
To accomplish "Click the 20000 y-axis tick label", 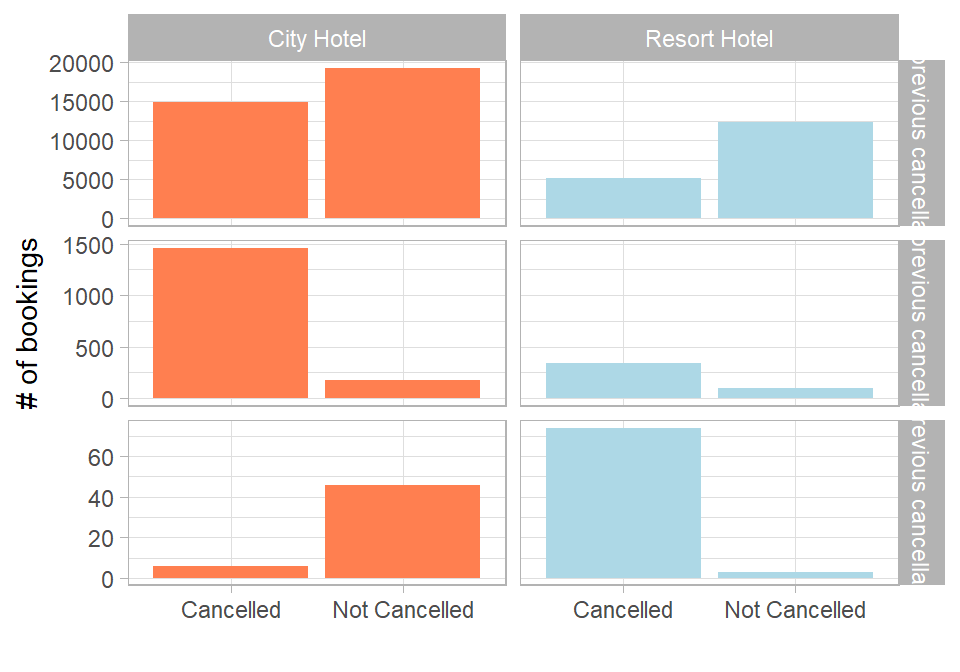I will pyautogui.click(x=83, y=64).
